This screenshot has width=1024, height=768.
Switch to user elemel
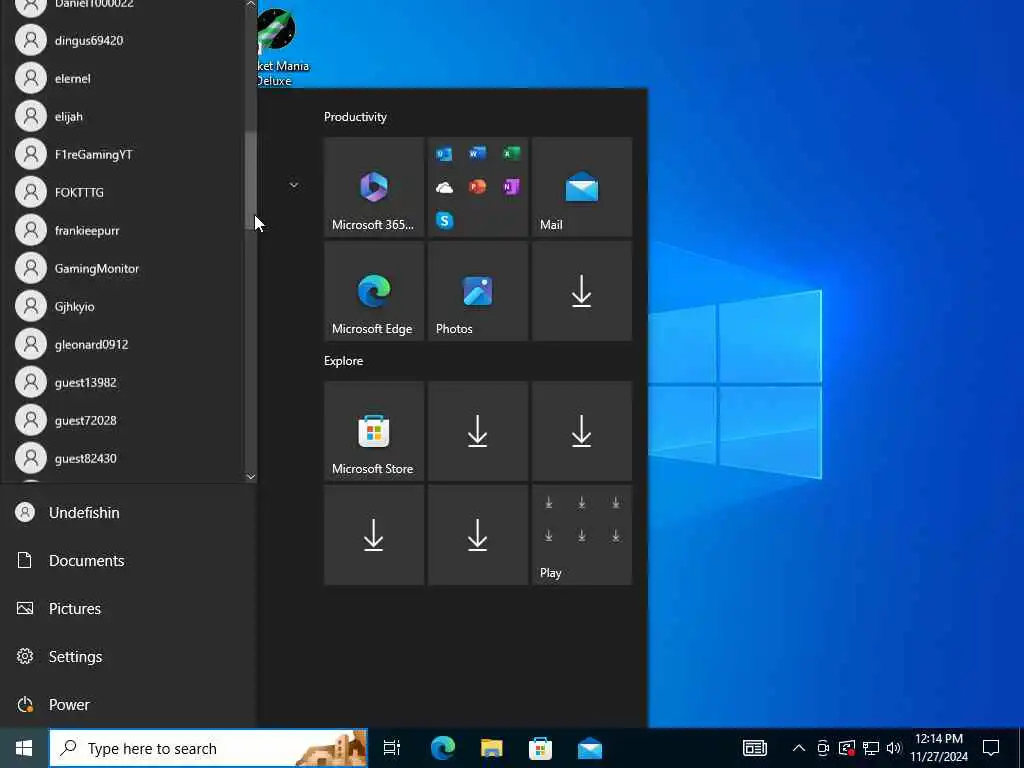pyautogui.click(x=123, y=78)
